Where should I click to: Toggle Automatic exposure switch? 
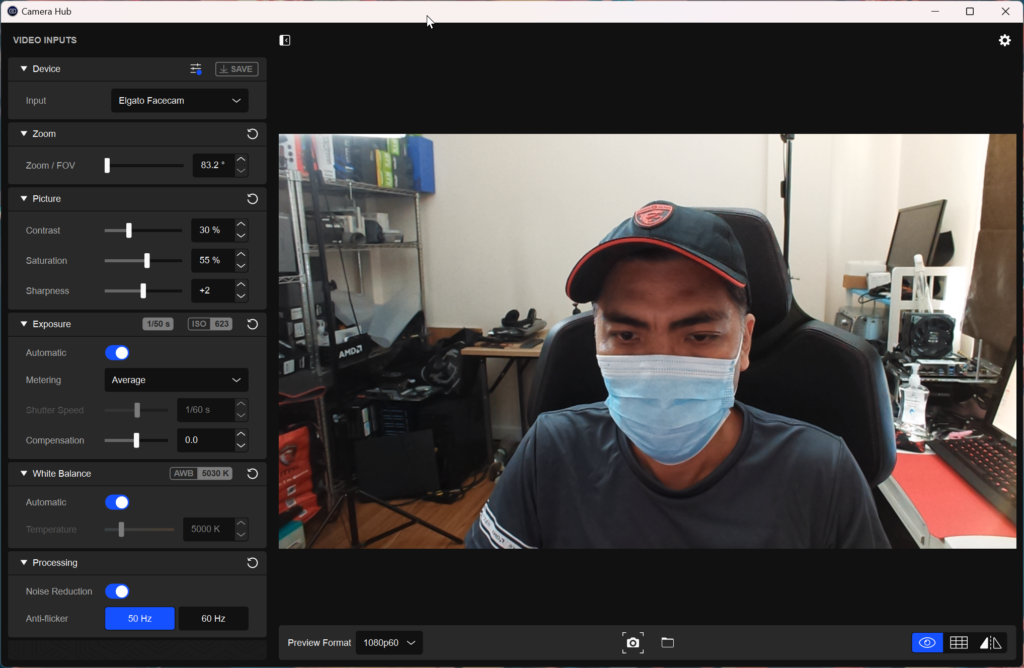117,353
